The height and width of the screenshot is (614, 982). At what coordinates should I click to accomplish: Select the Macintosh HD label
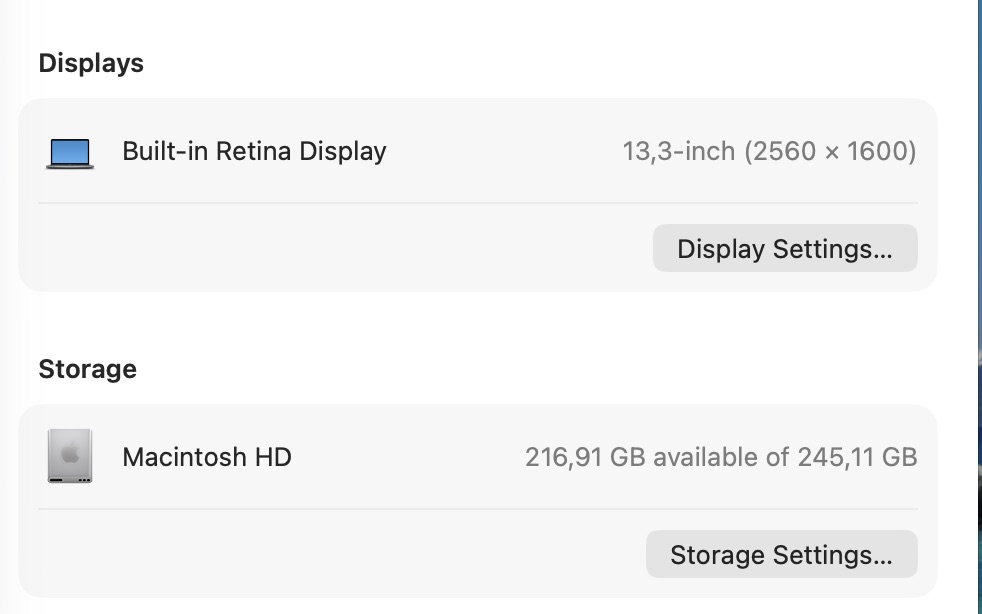[207, 457]
